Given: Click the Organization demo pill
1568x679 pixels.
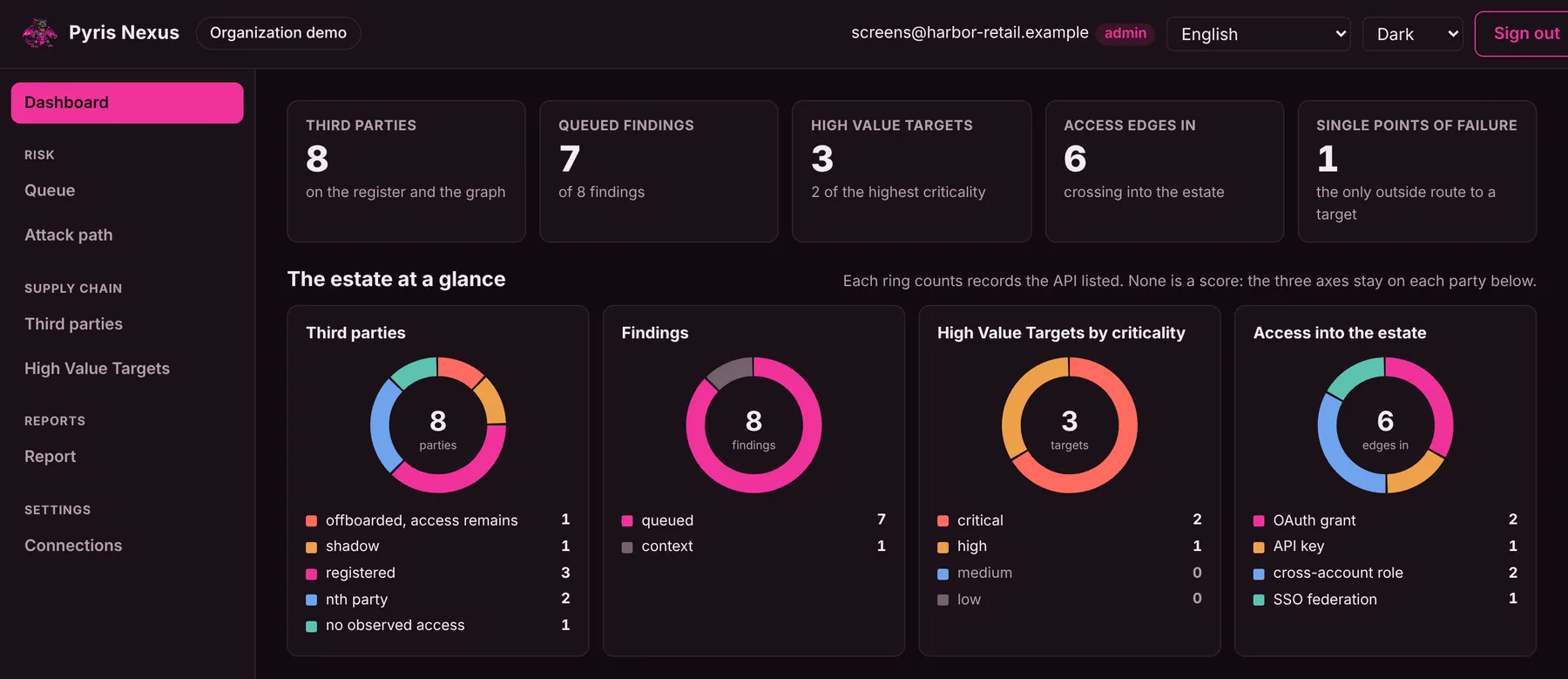Looking at the screenshot, I should [278, 33].
